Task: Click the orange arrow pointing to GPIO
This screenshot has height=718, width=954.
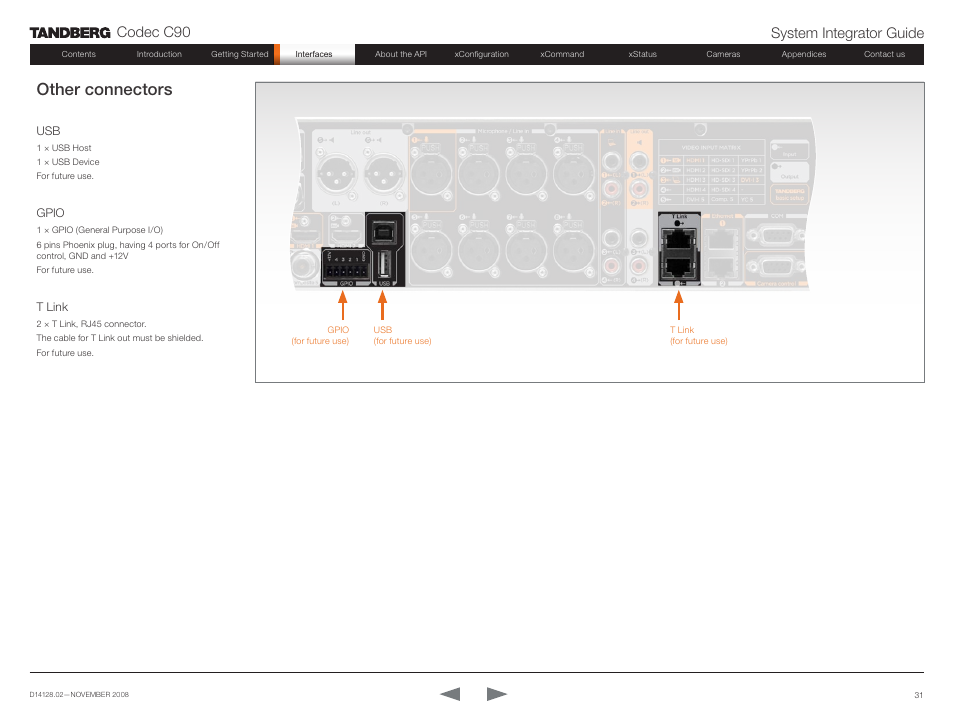Action: coord(341,304)
